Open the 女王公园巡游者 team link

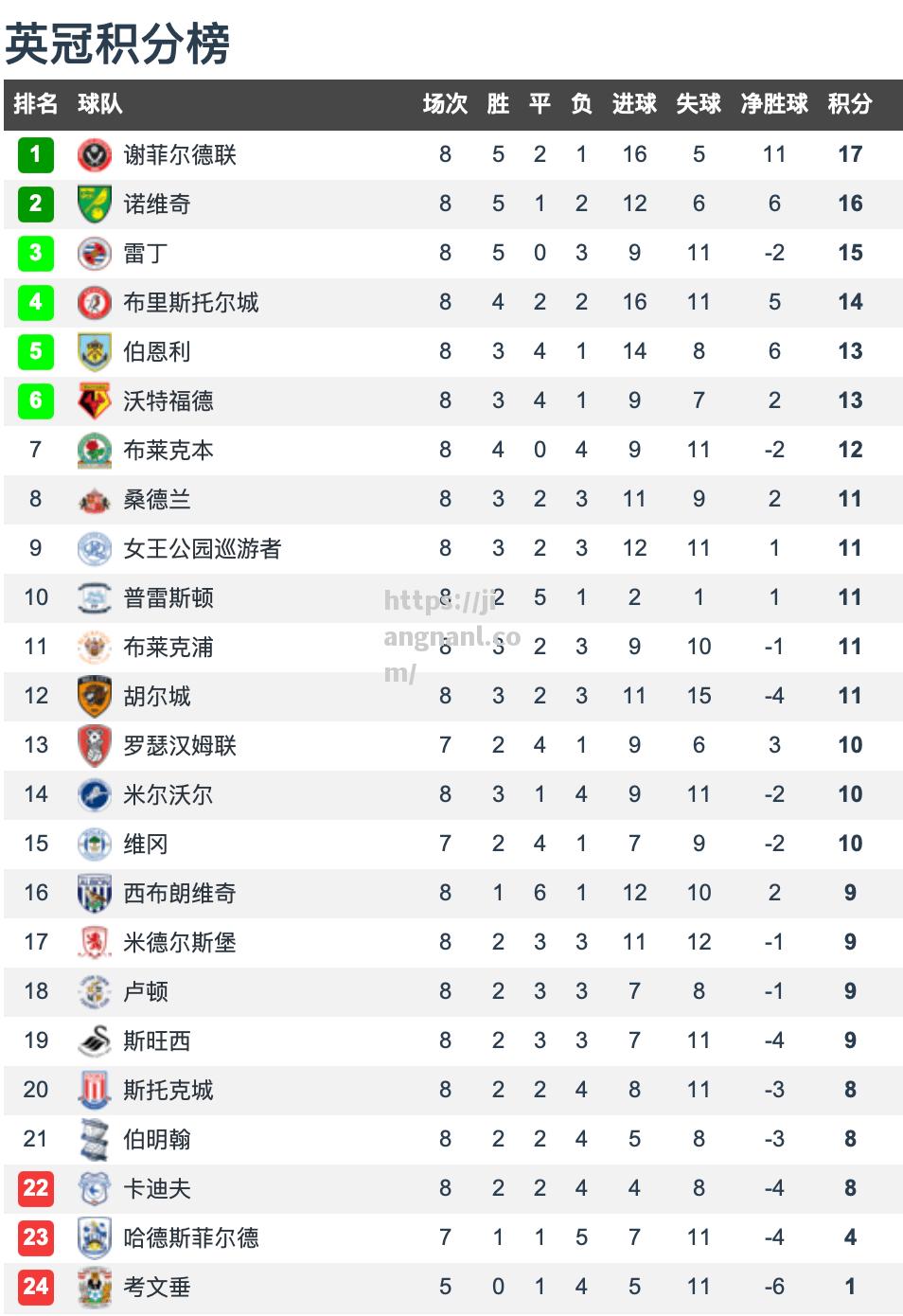pyautogui.click(x=203, y=548)
